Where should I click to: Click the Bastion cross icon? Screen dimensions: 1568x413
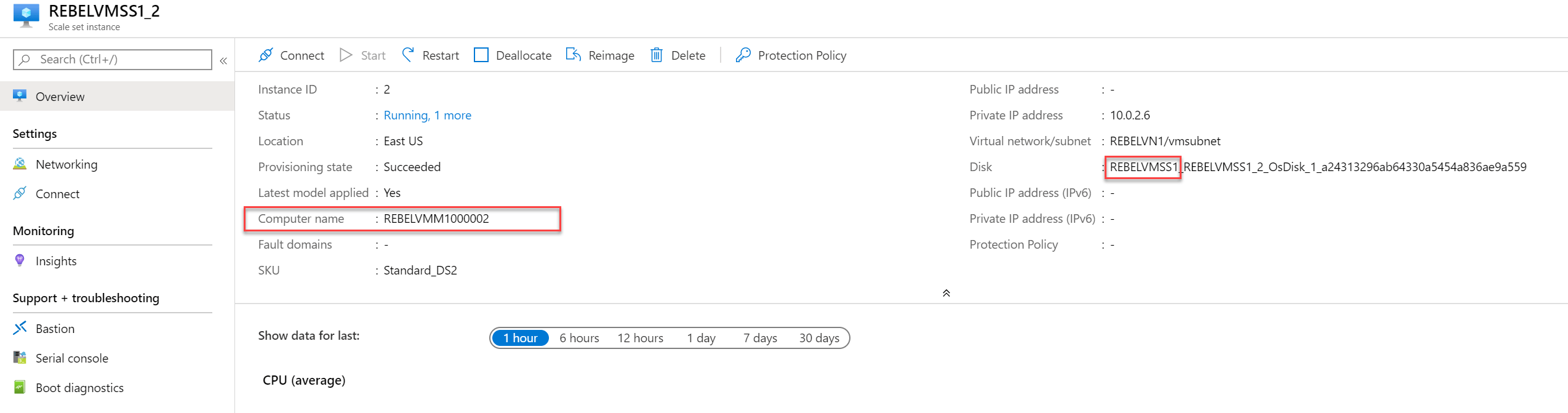click(20, 327)
